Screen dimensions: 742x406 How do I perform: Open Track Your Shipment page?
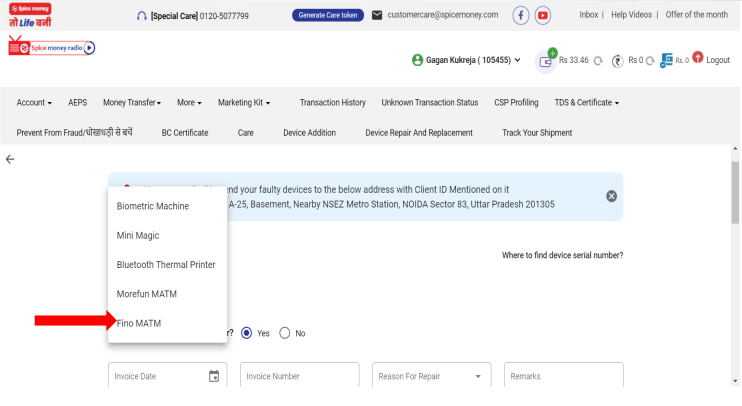tap(537, 133)
